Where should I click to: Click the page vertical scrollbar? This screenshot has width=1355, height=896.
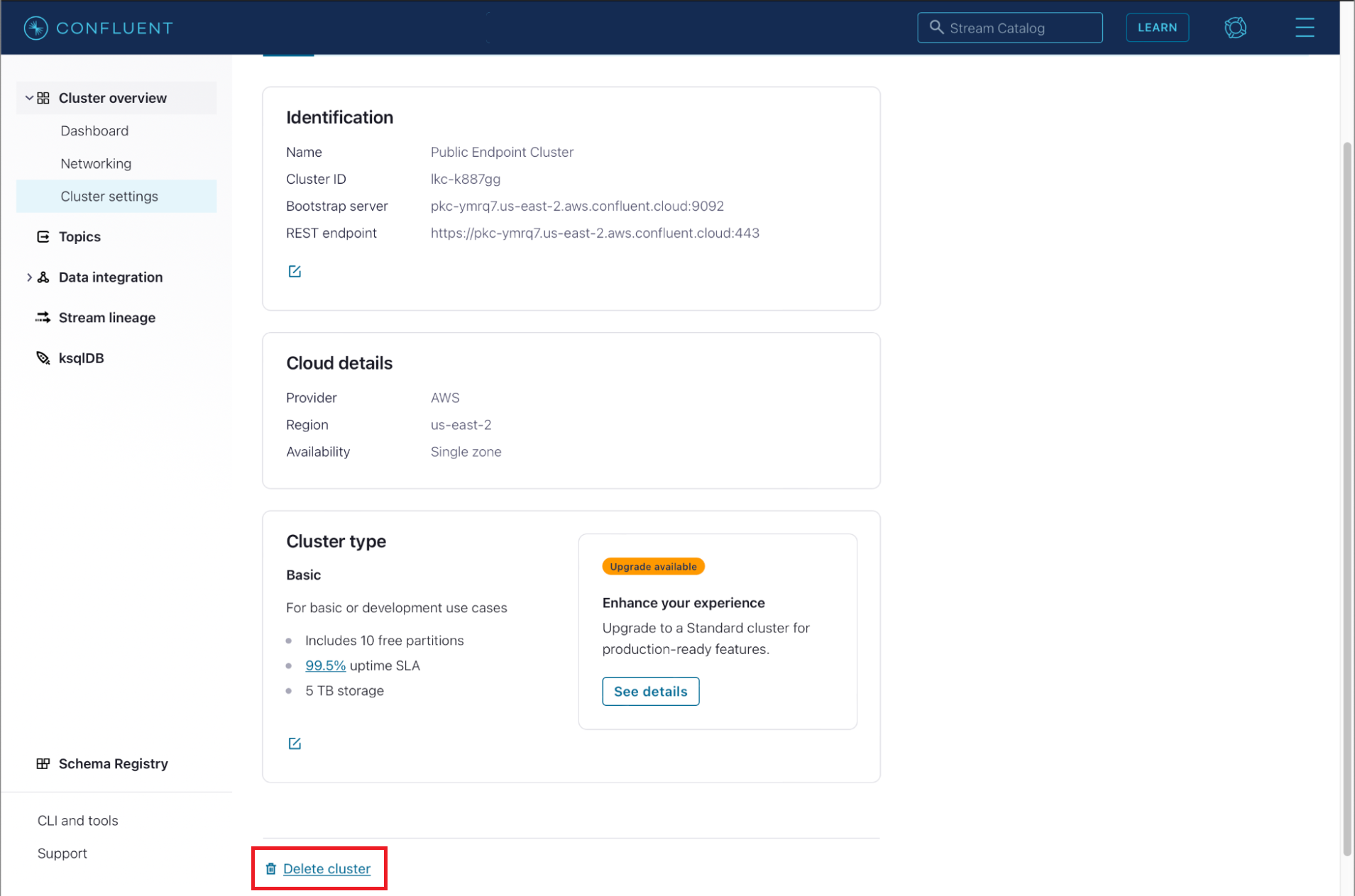point(1346,499)
